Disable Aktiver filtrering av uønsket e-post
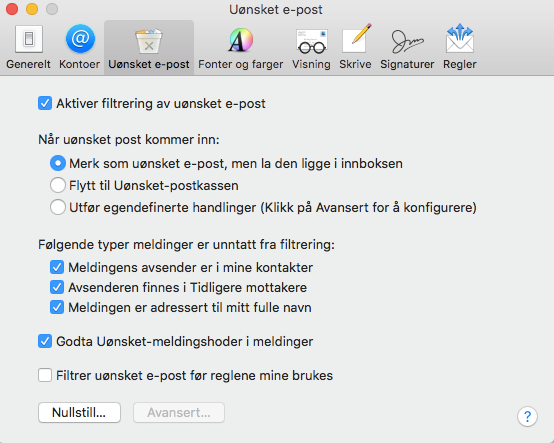554x443 pixels. point(45,104)
